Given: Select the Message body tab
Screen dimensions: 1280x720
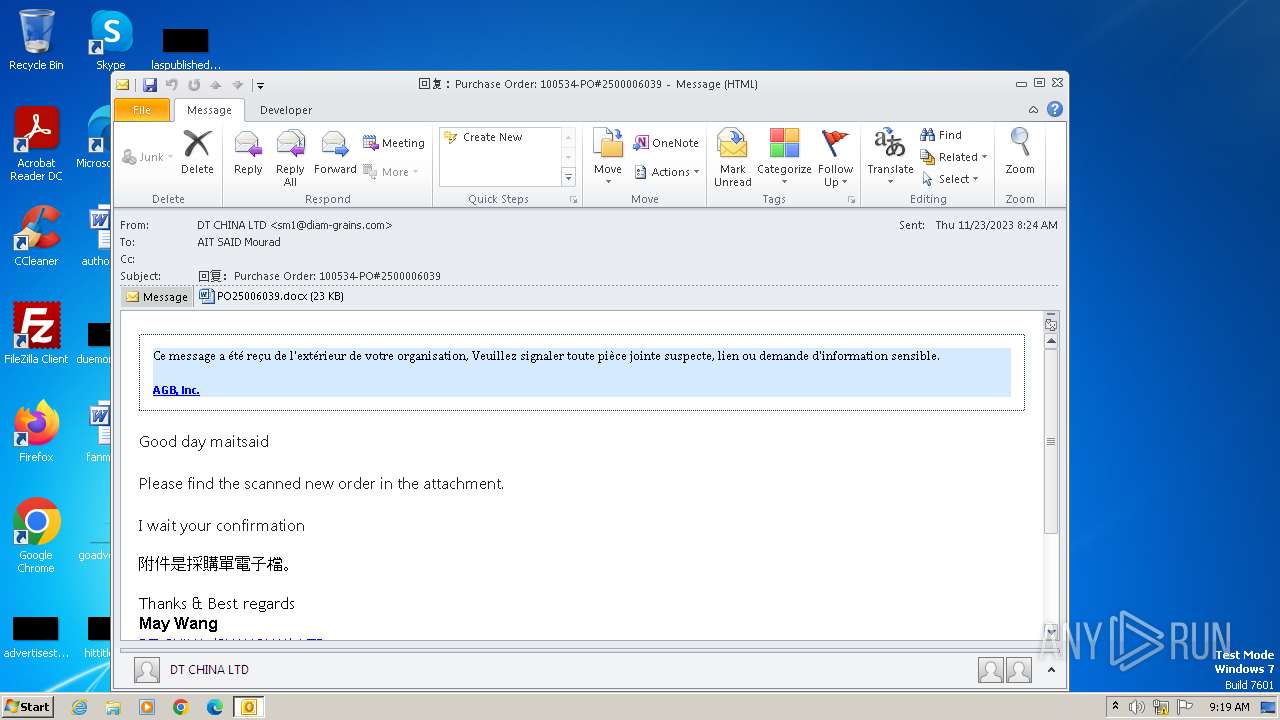Looking at the screenshot, I should [157, 297].
